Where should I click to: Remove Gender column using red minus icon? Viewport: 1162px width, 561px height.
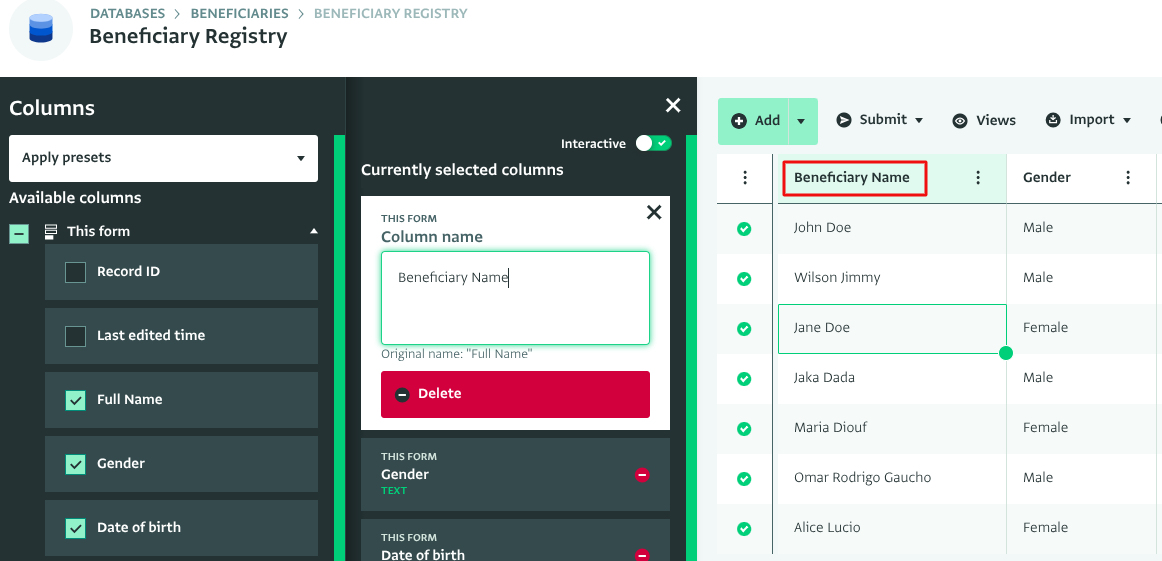point(642,475)
